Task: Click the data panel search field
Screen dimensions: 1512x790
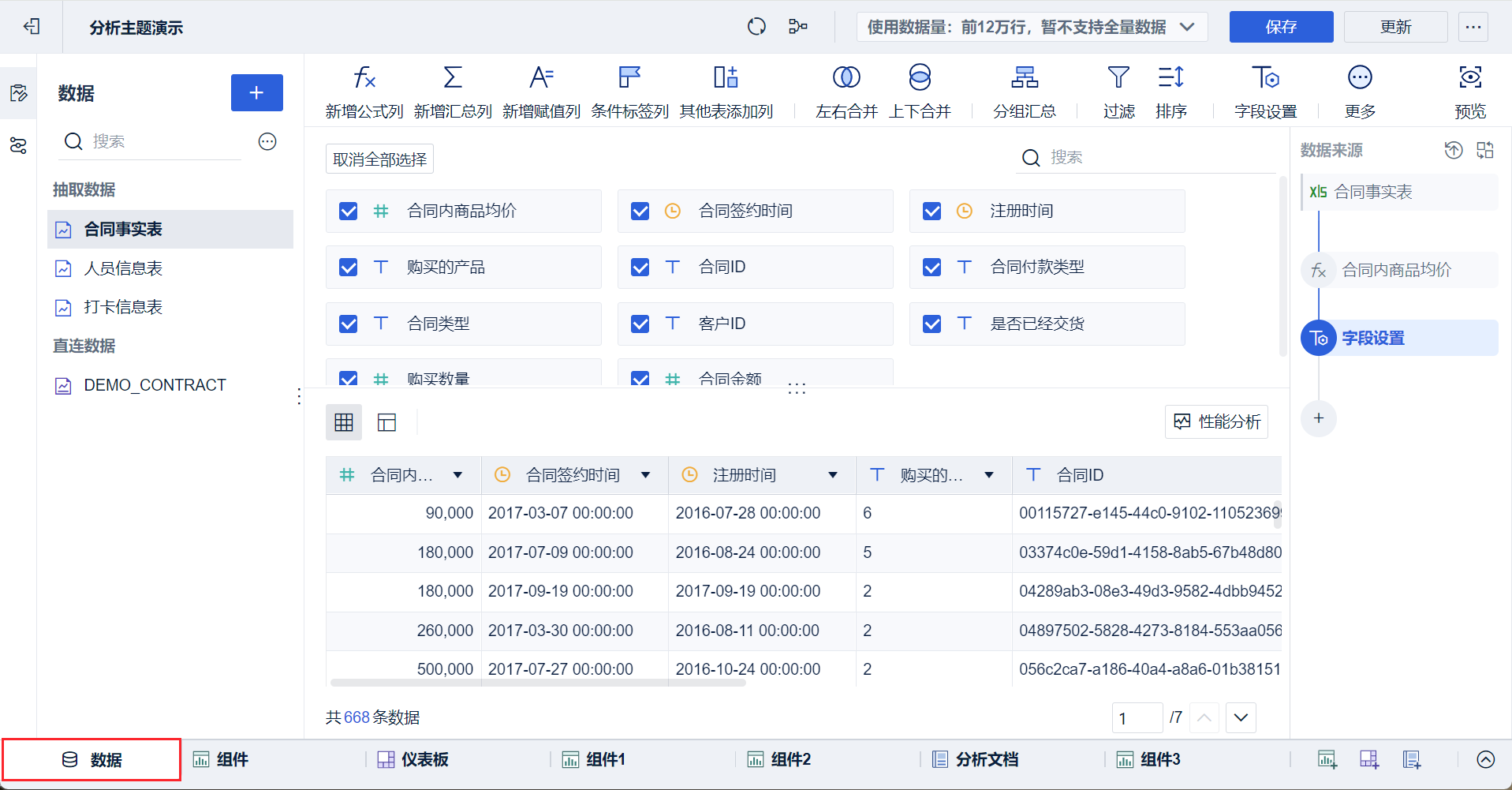Action: pos(151,141)
